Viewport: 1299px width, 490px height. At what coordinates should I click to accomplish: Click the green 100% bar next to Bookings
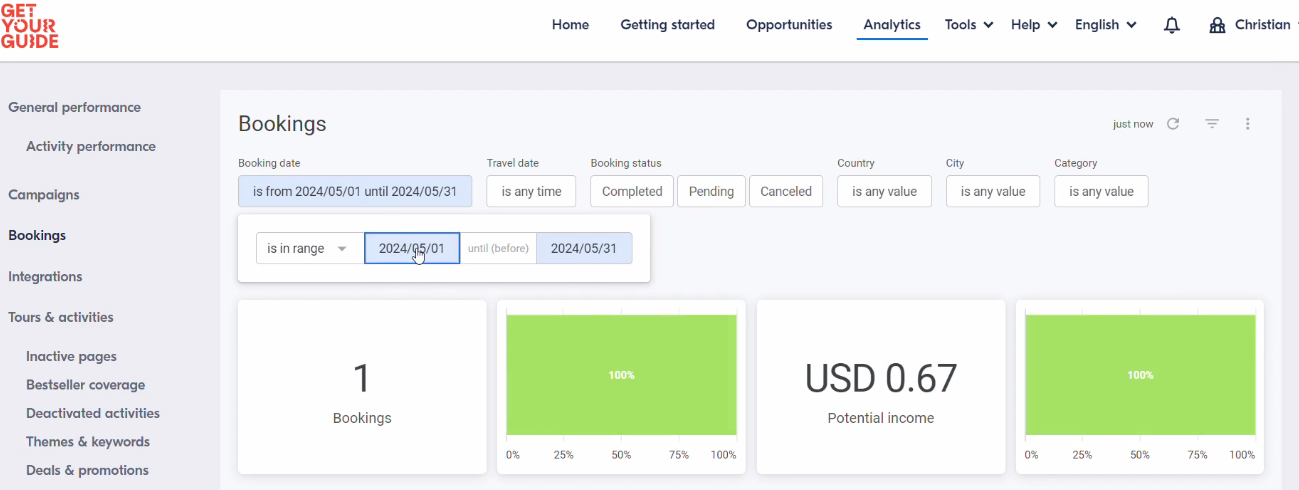pyautogui.click(x=621, y=375)
